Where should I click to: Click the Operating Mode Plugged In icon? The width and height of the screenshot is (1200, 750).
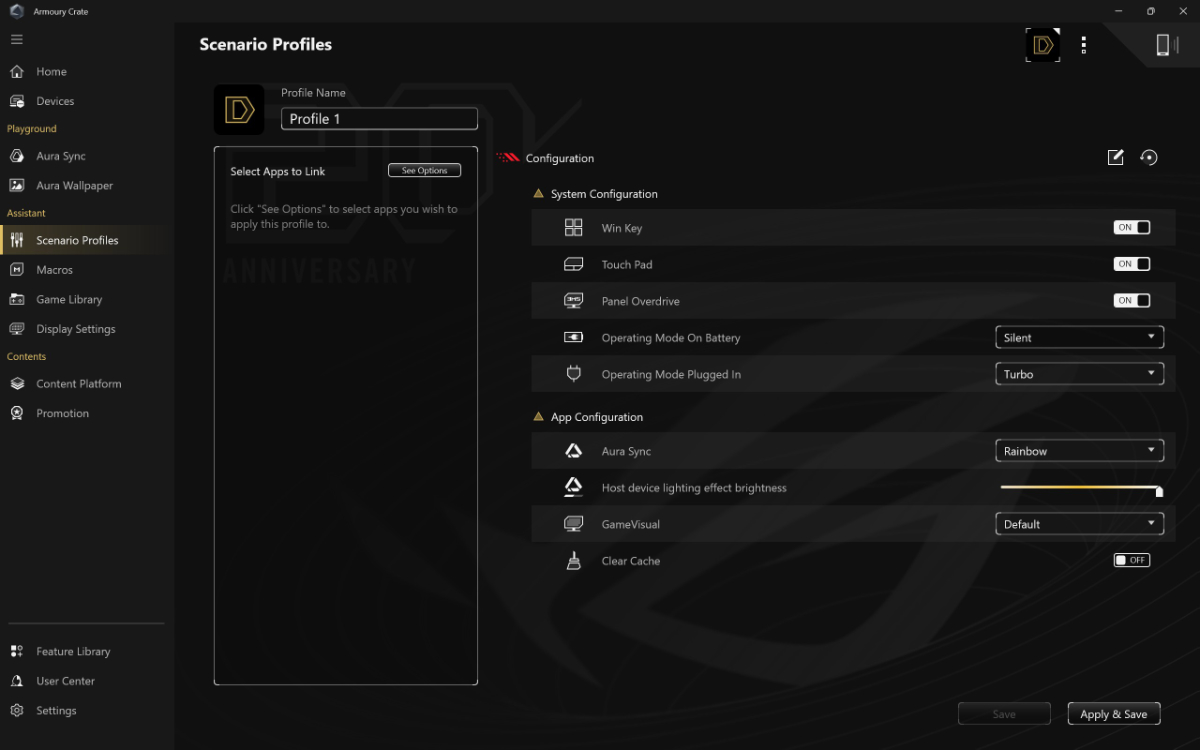[573, 374]
